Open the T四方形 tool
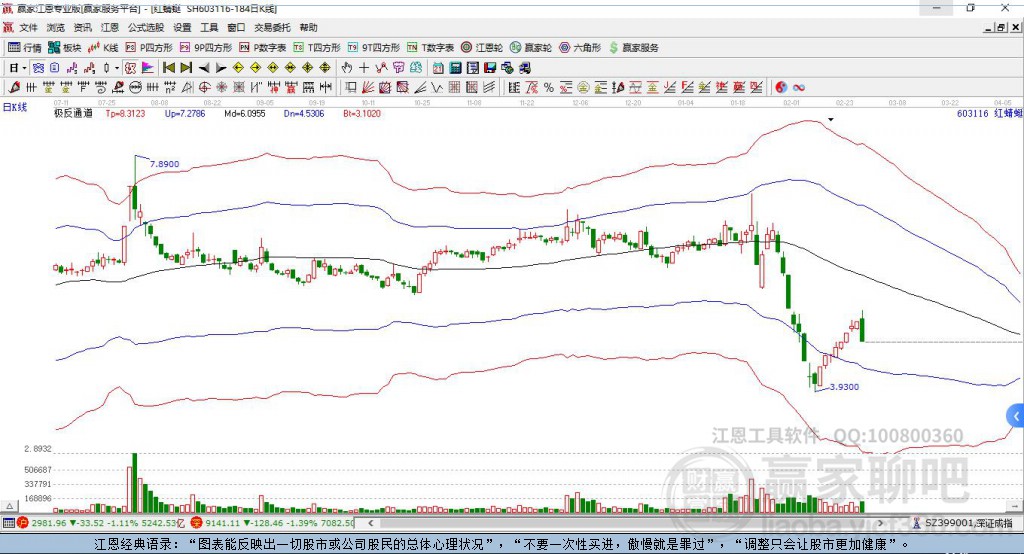The width and height of the screenshot is (1024, 554). click(317, 48)
